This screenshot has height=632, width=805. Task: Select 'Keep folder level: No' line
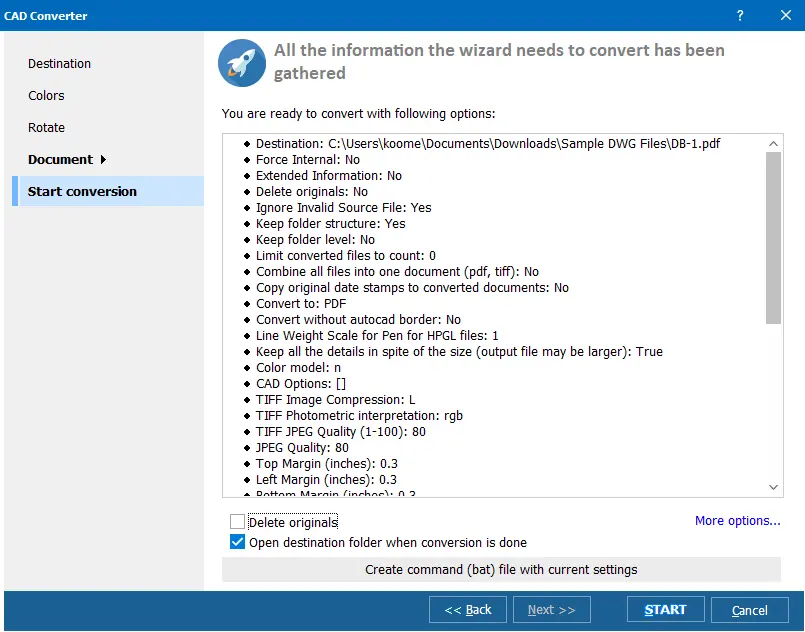[315, 239]
